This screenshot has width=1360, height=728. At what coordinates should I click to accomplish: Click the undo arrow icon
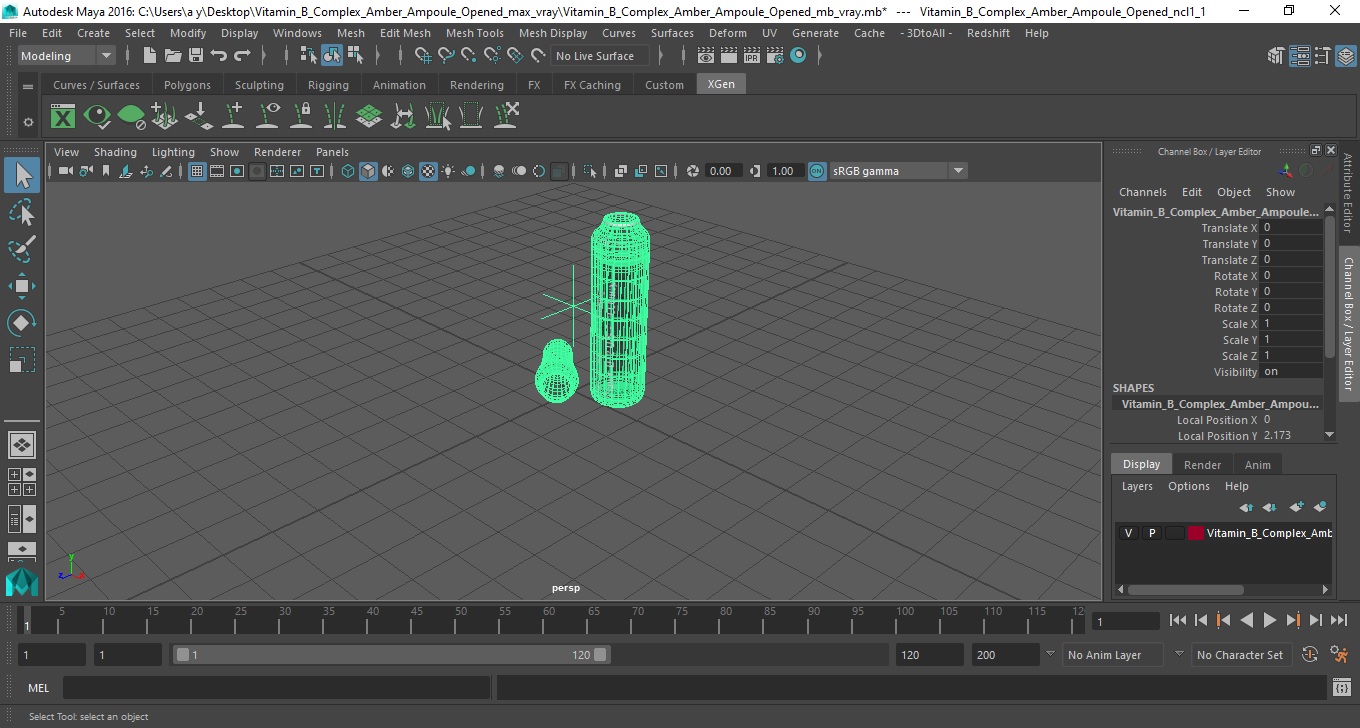click(x=219, y=56)
